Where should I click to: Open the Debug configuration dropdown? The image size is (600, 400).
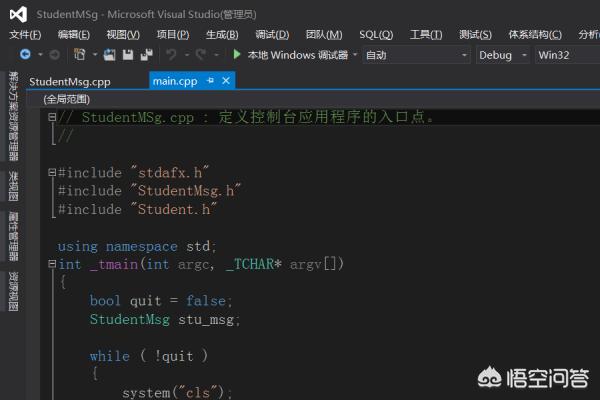[x=503, y=55]
